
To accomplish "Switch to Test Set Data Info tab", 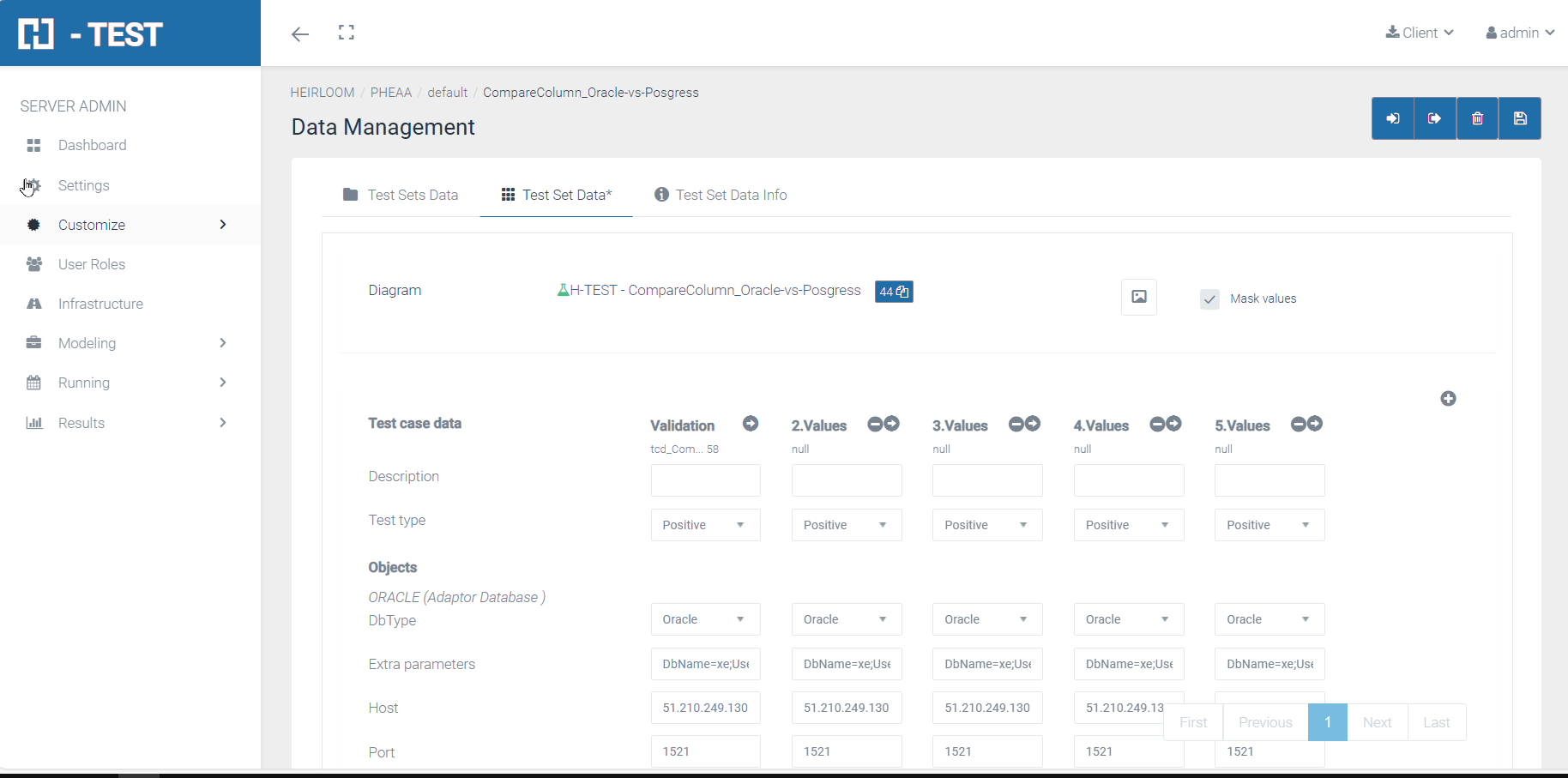I will (x=721, y=195).
